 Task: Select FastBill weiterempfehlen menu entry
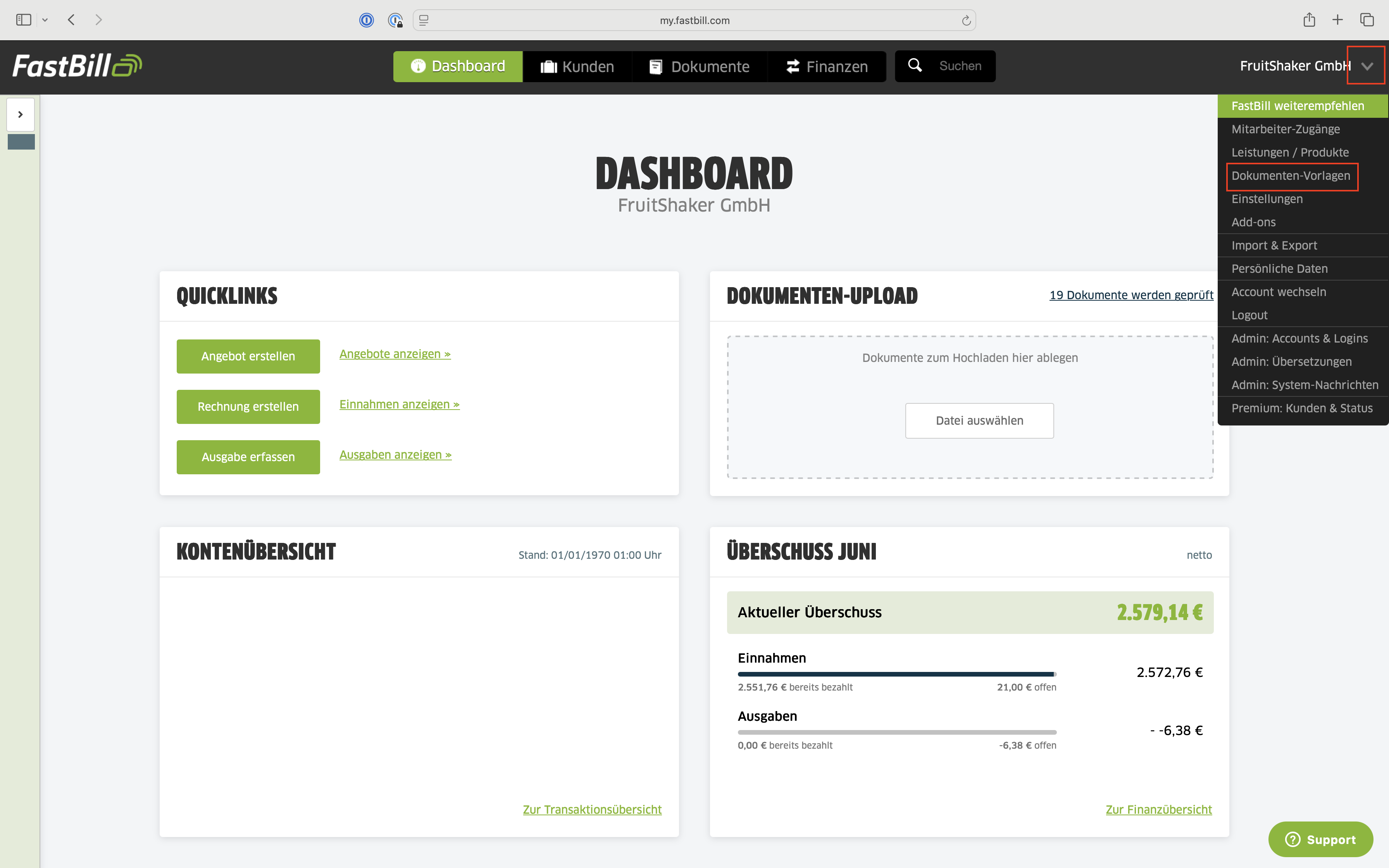point(1303,106)
